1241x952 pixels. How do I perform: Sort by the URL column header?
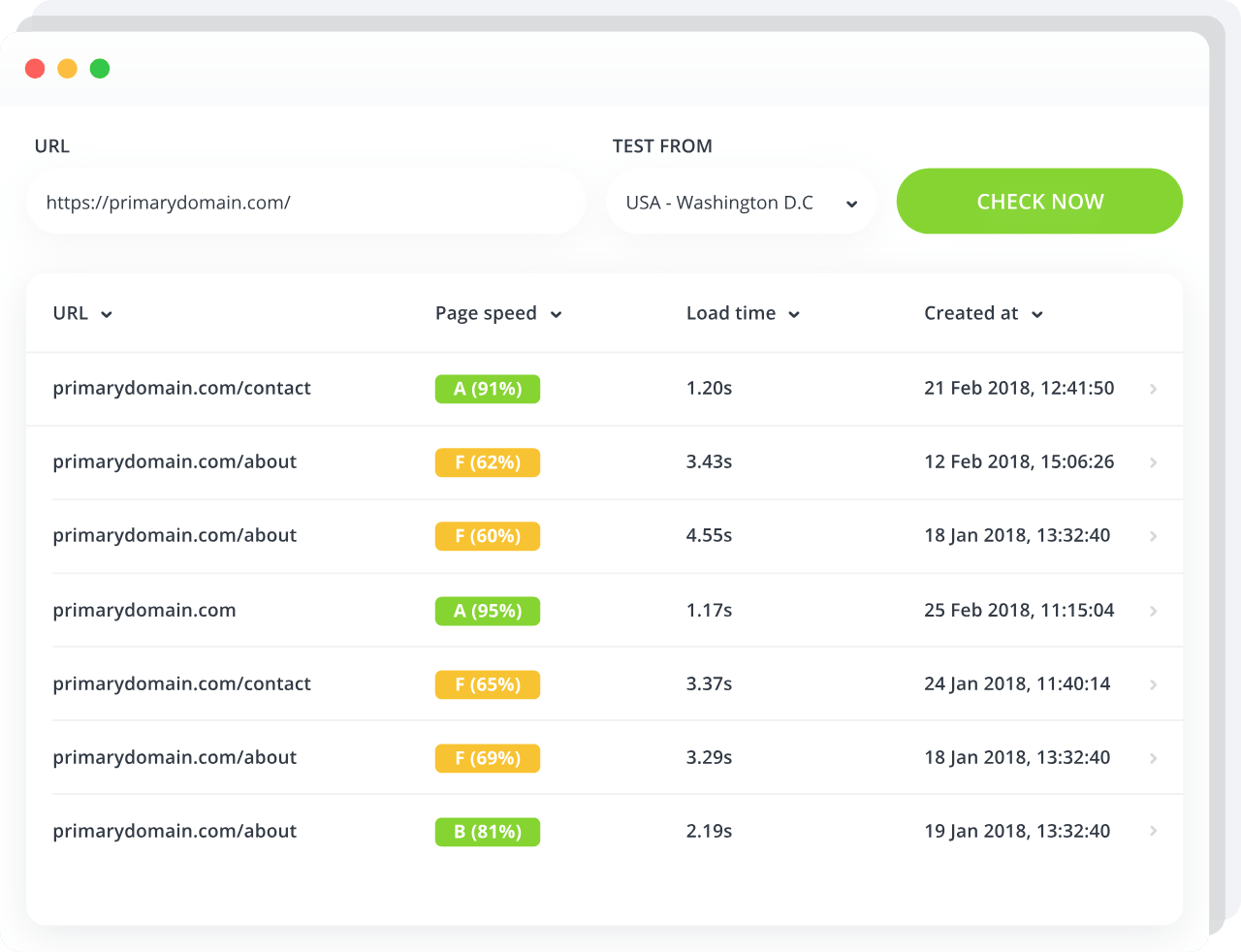(82, 313)
